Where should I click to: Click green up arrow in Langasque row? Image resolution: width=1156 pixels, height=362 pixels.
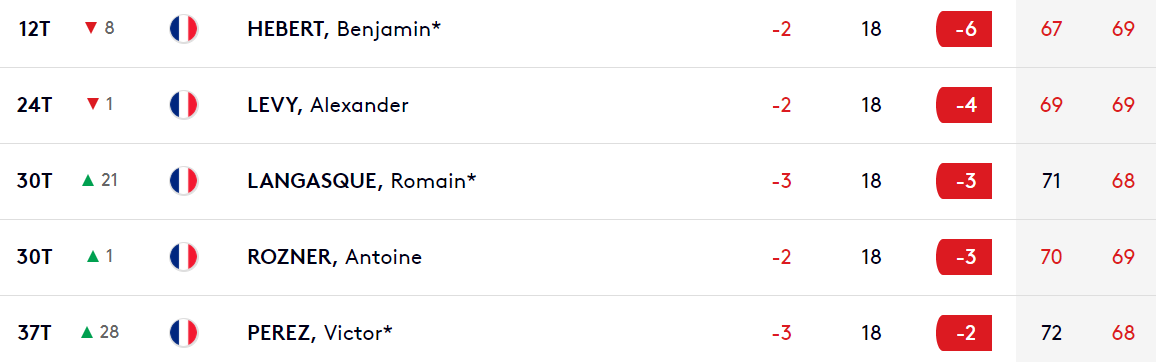[88, 180]
